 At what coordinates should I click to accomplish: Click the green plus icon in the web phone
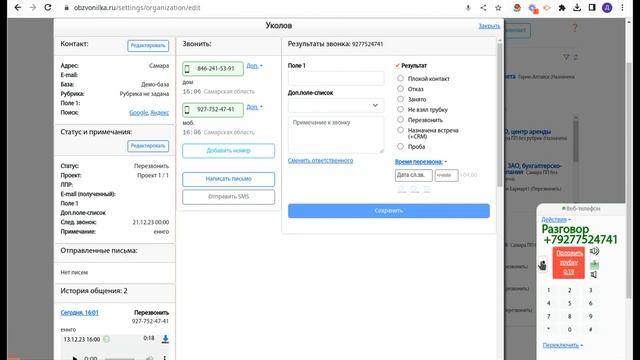[594, 264]
